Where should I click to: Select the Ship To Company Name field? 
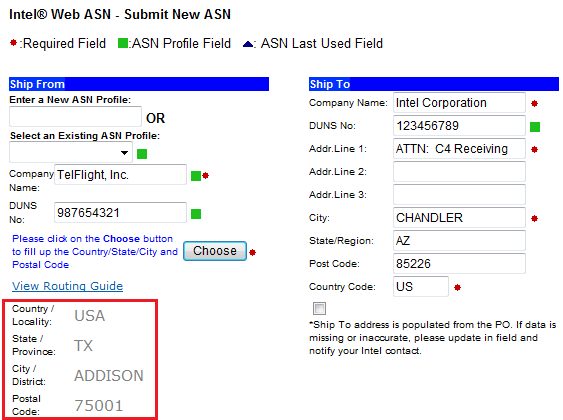[459, 103]
